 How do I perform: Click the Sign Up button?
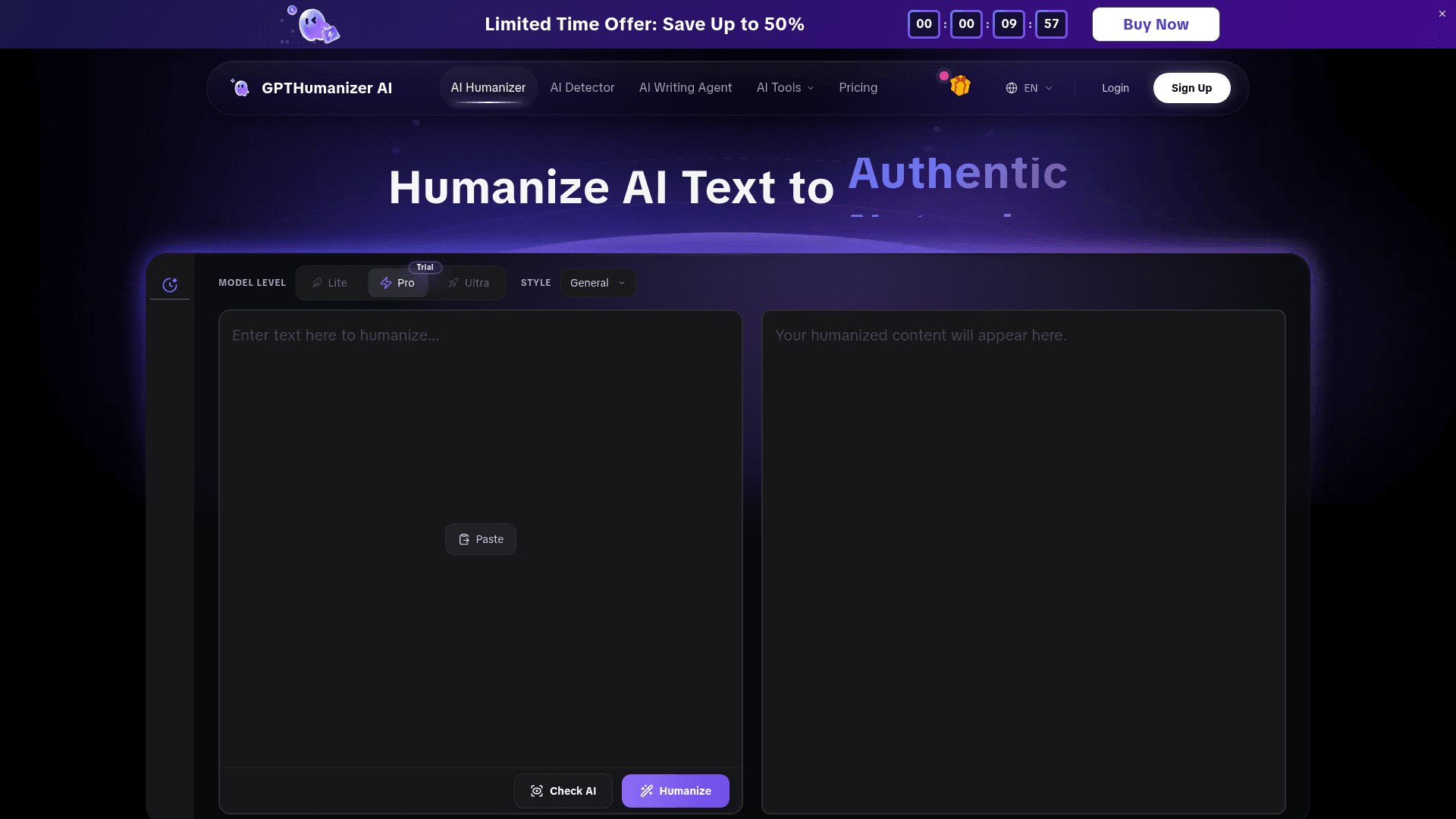[x=1191, y=88]
